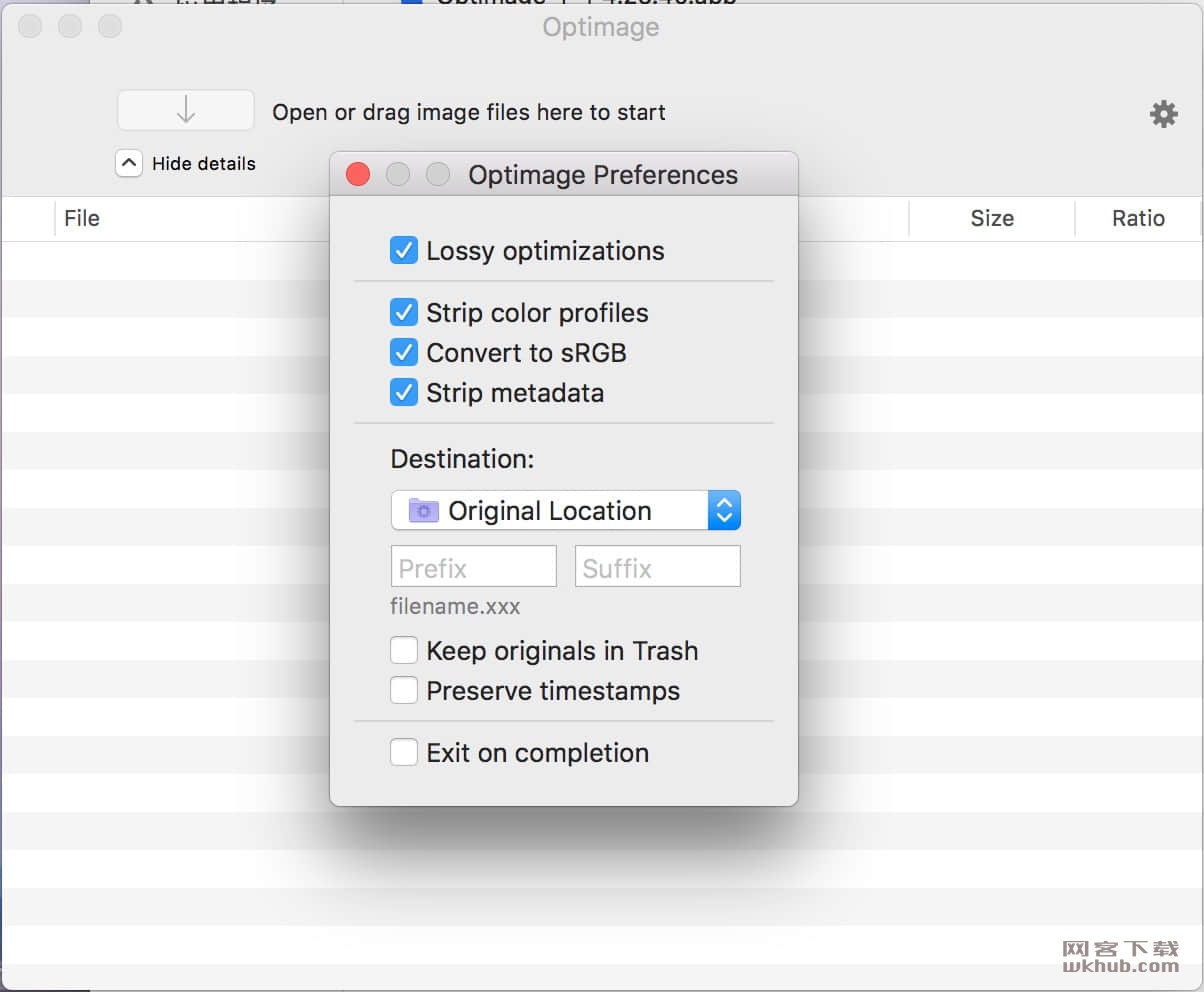1204x992 pixels.
Task: Uncheck Strip color profiles
Action: point(404,312)
